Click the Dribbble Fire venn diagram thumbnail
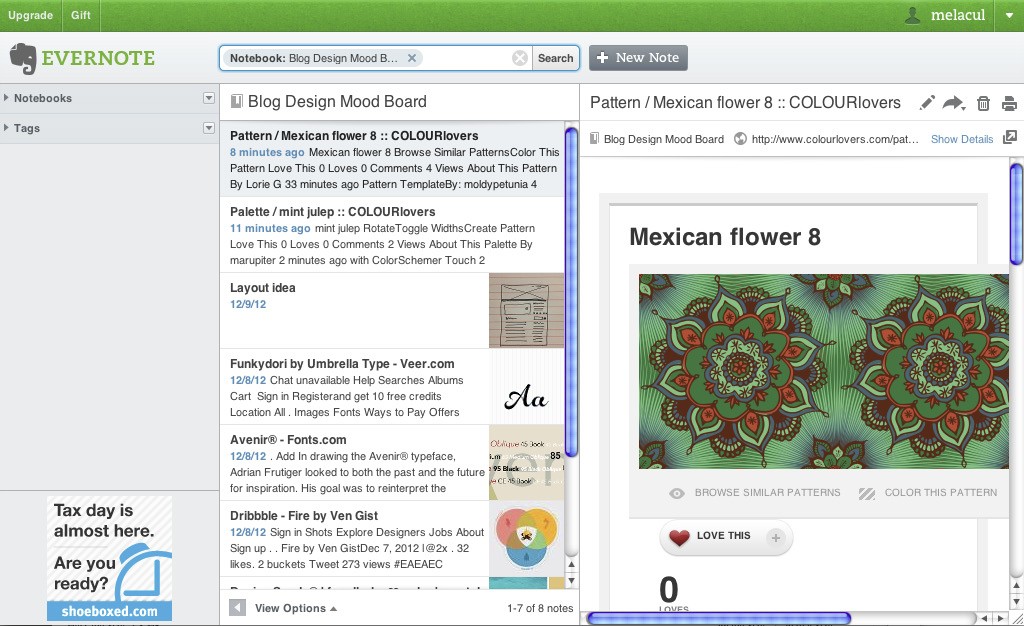 526,539
